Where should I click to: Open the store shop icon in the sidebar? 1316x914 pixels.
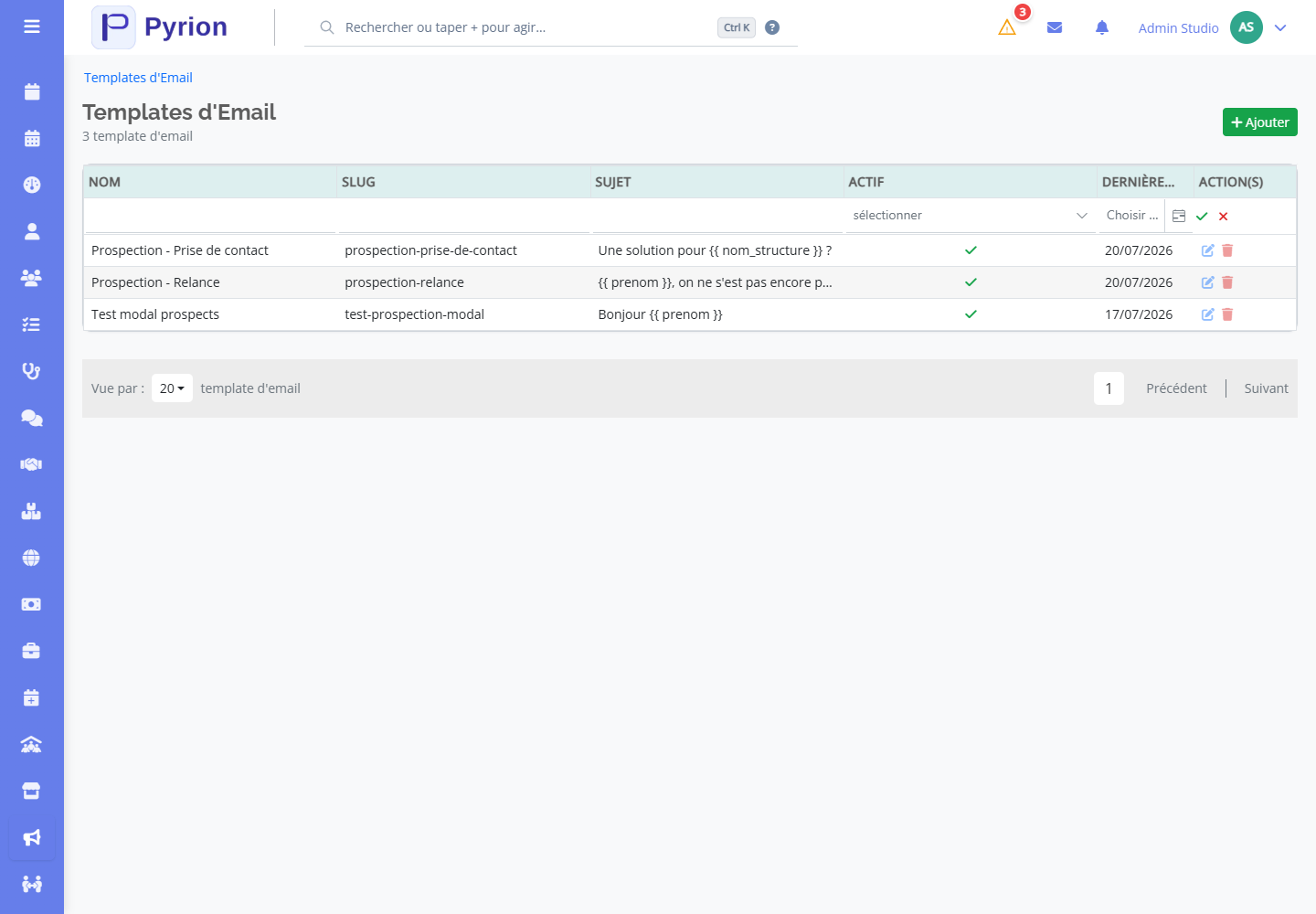[32, 791]
